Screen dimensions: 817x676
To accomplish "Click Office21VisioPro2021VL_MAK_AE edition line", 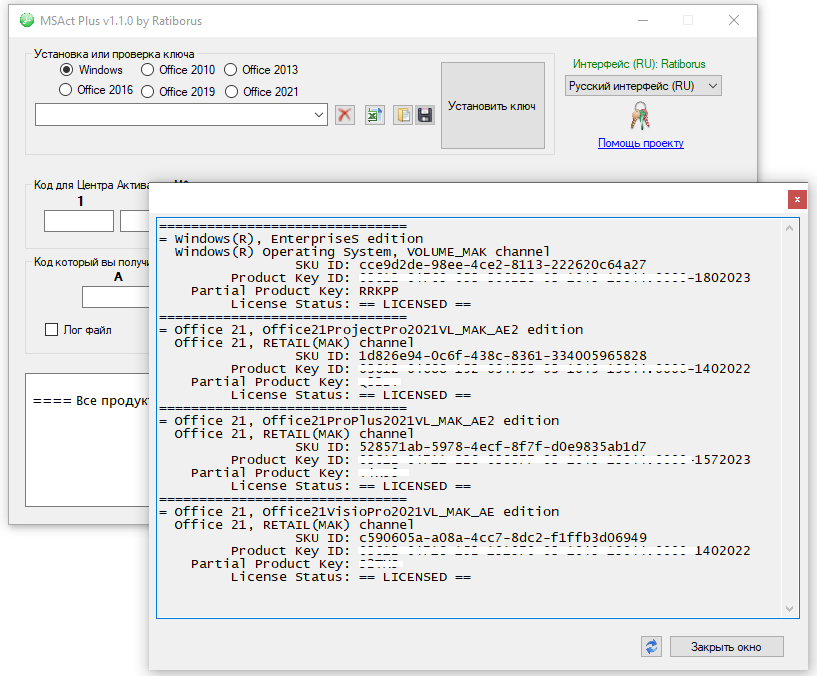I will pos(359,512).
